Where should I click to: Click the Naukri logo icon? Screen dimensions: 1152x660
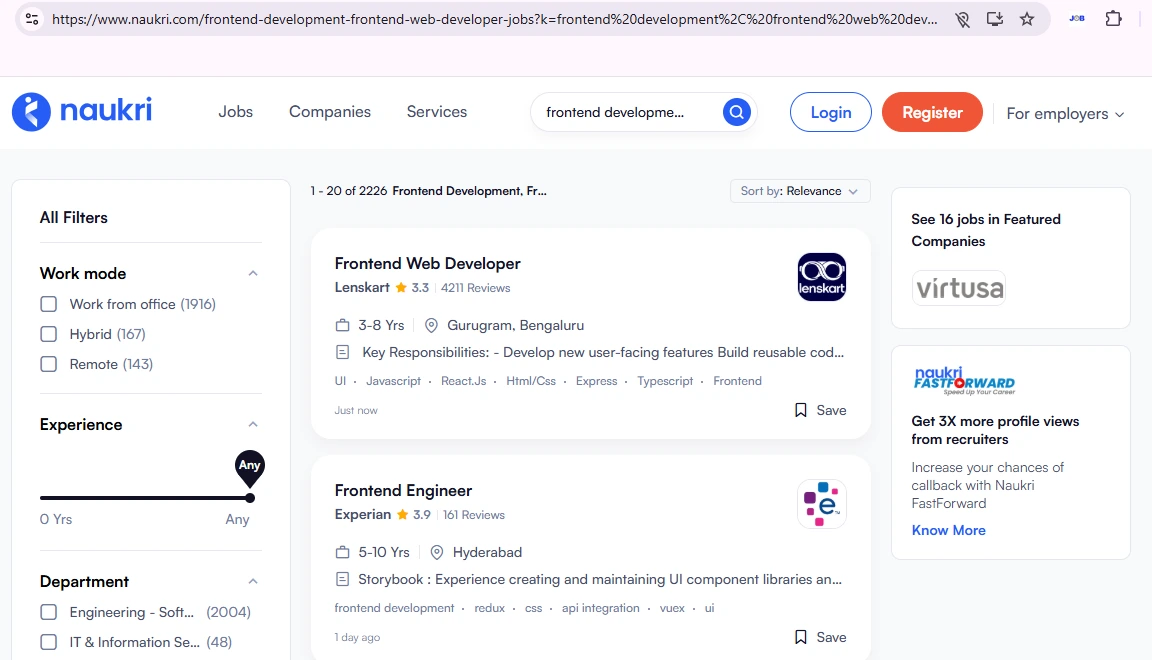pos(31,112)
